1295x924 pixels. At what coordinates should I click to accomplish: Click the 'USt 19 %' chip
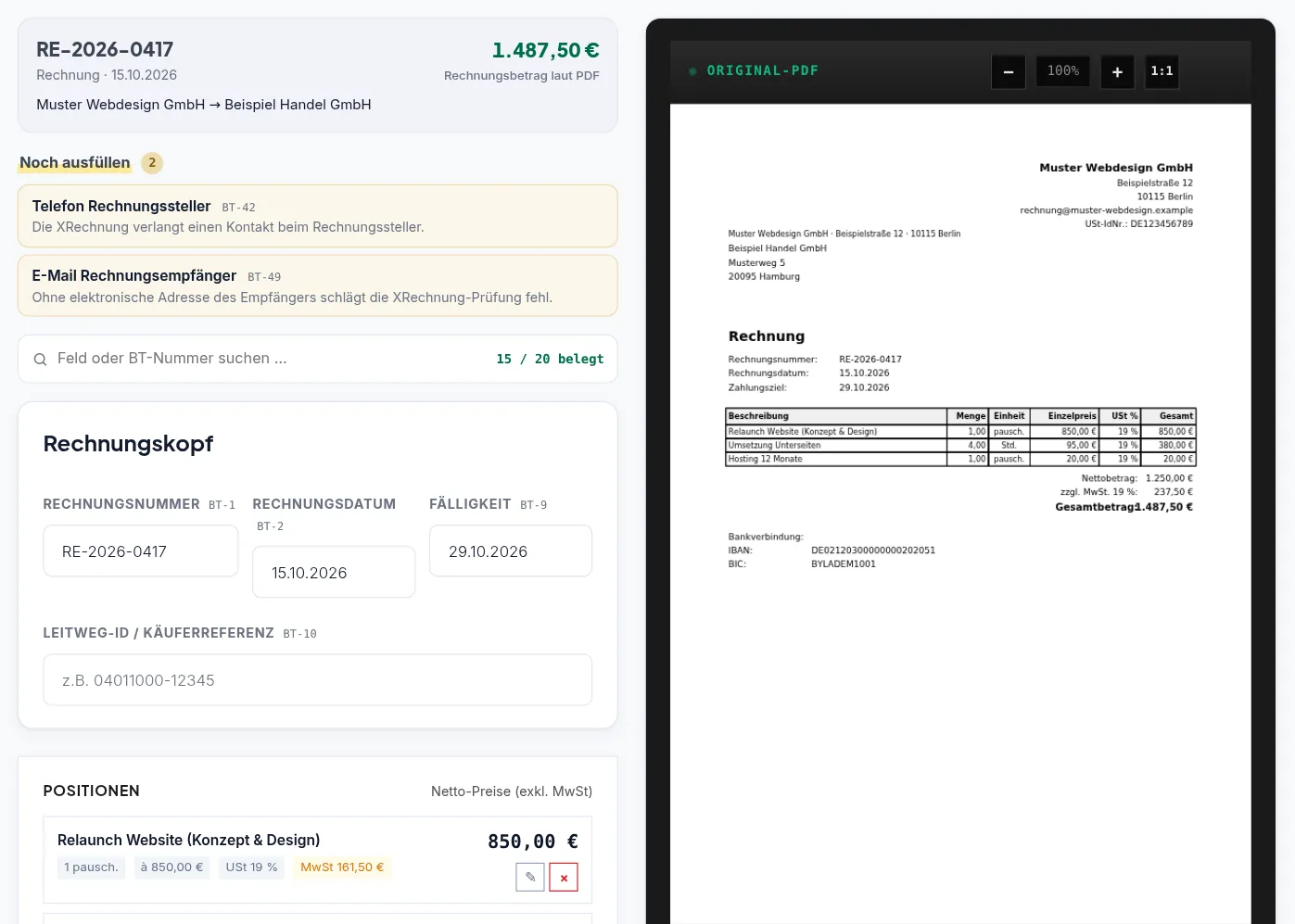(x=251, y=867)
